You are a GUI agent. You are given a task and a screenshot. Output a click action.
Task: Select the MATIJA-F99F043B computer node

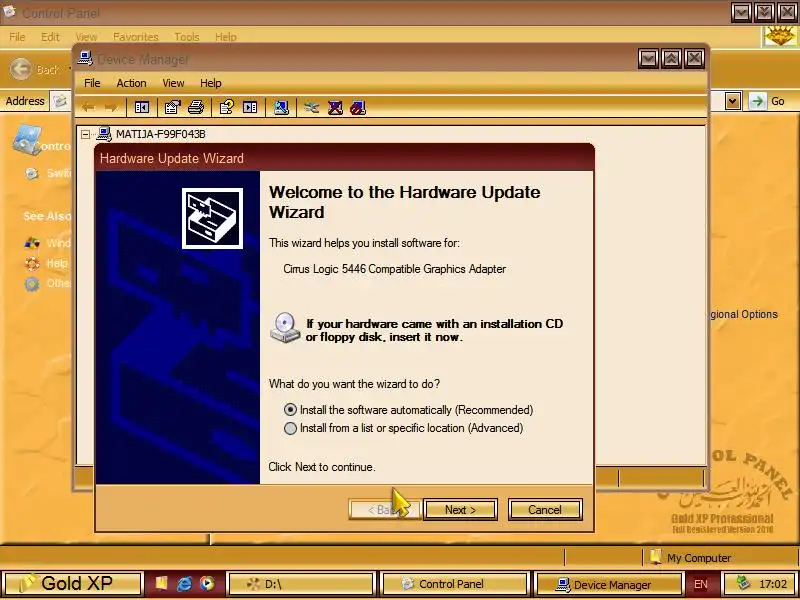pos(160,134)
